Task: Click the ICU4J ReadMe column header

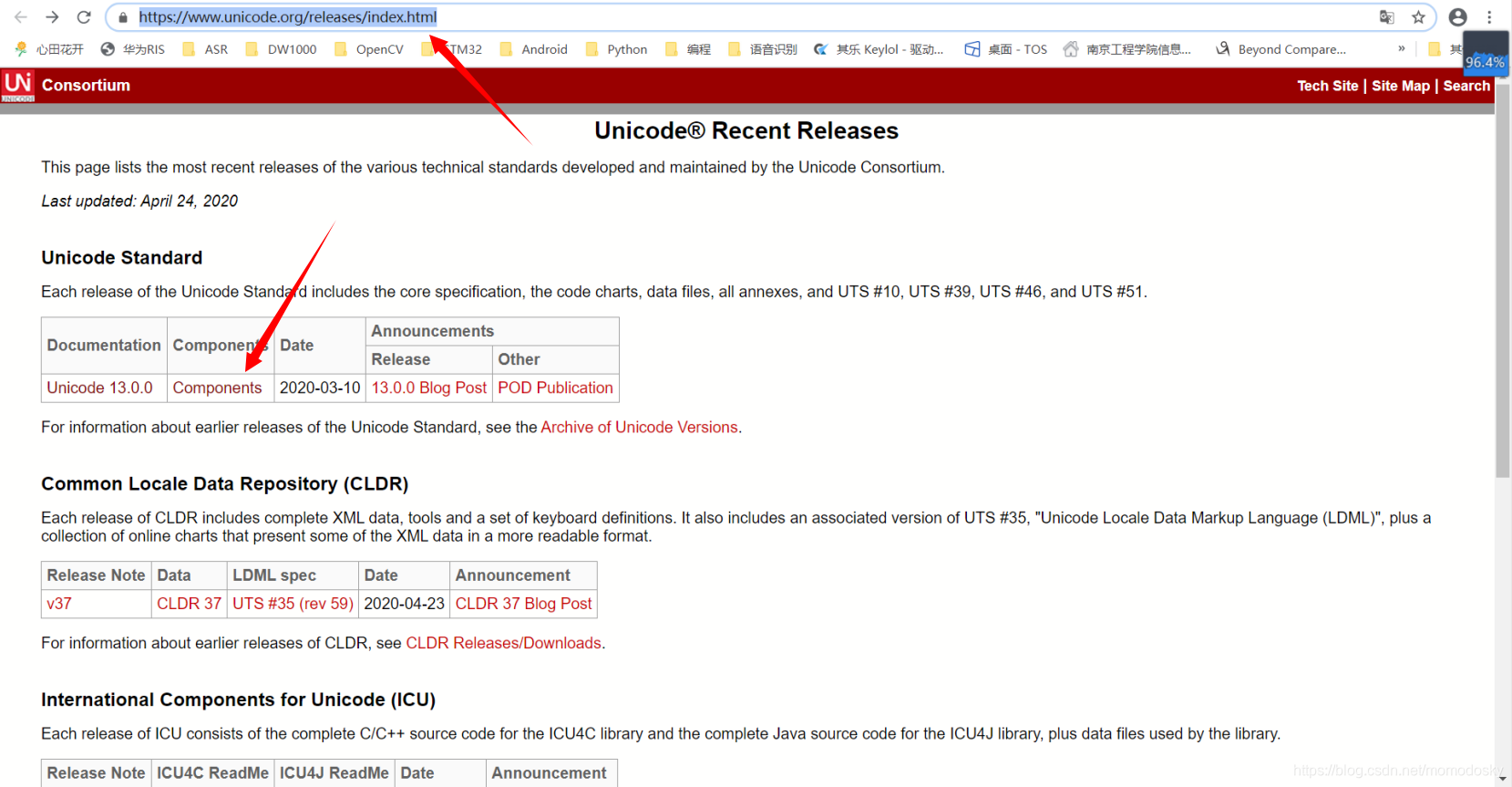Action: 334,773
